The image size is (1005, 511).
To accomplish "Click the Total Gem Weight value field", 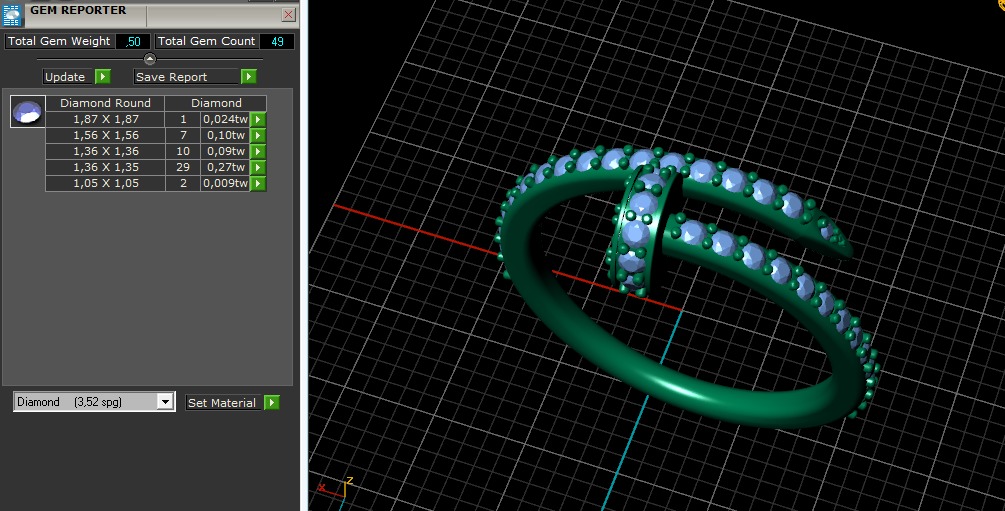I will (133, 41).
